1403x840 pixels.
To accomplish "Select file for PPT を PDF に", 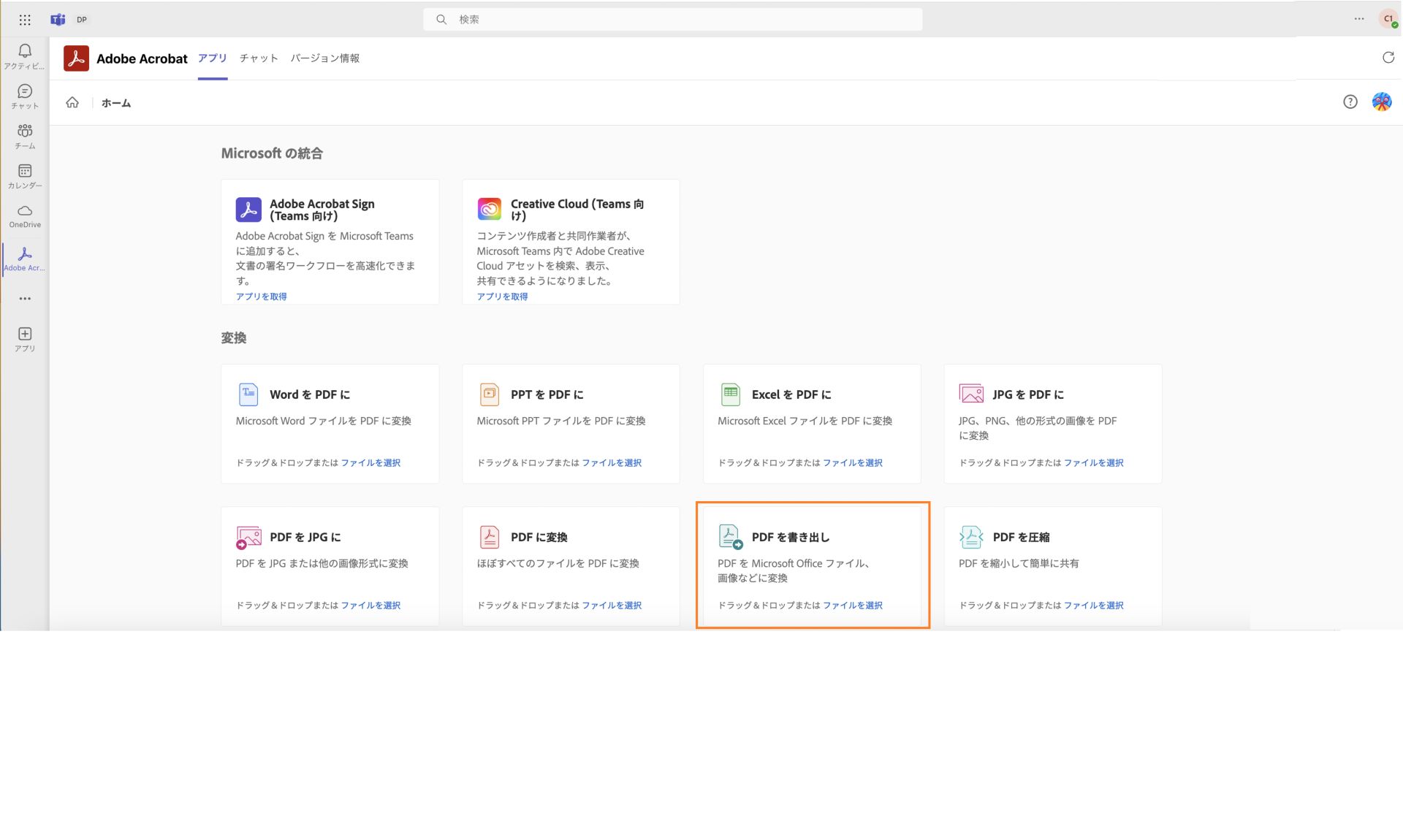I will point(612,463).
